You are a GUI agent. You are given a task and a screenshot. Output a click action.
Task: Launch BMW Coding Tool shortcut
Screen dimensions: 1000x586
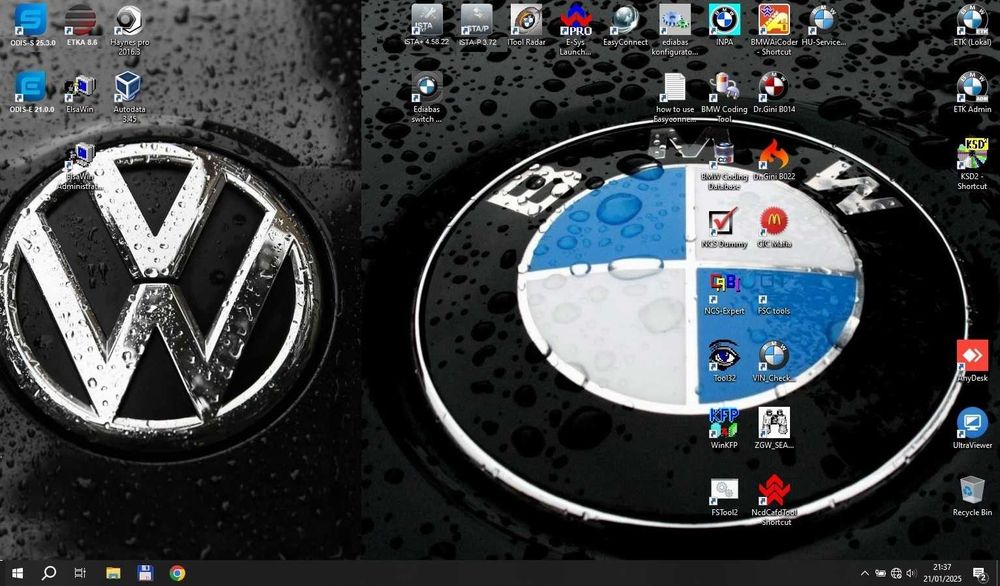pyautogui.click(x=724, y=87)
